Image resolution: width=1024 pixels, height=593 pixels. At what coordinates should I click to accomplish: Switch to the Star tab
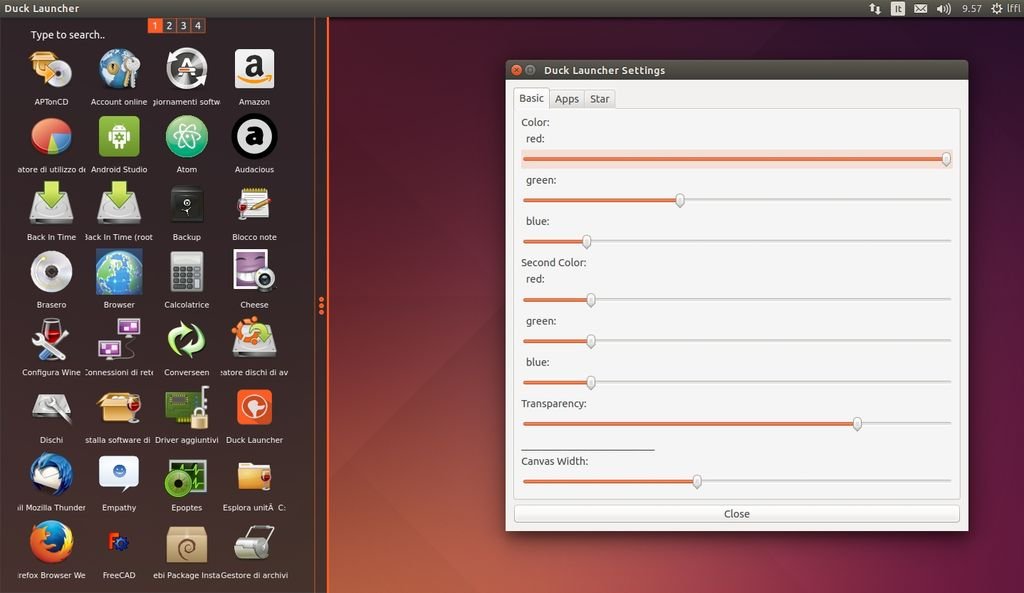pos(599,99)
